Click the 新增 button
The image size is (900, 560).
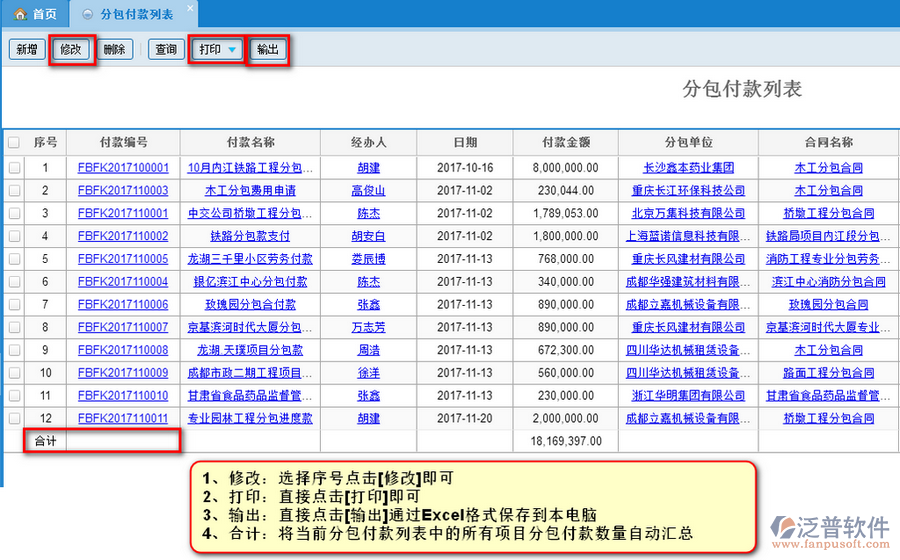[x=27, y=49]
